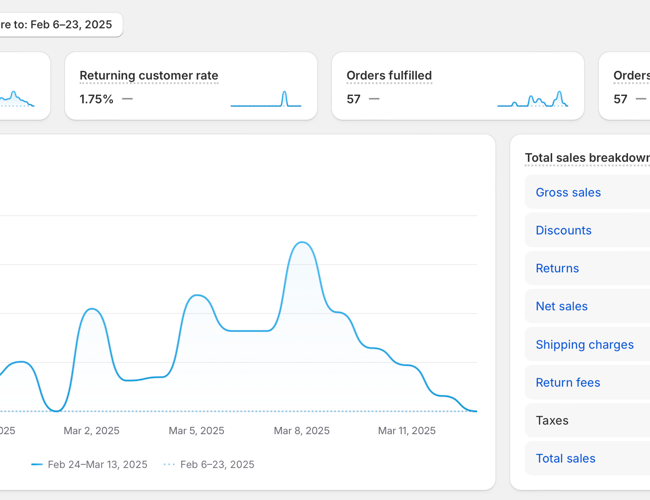The image size is (650, 500).
Task: Click the solid blue legend line swatch
Action: coord(37,464)
